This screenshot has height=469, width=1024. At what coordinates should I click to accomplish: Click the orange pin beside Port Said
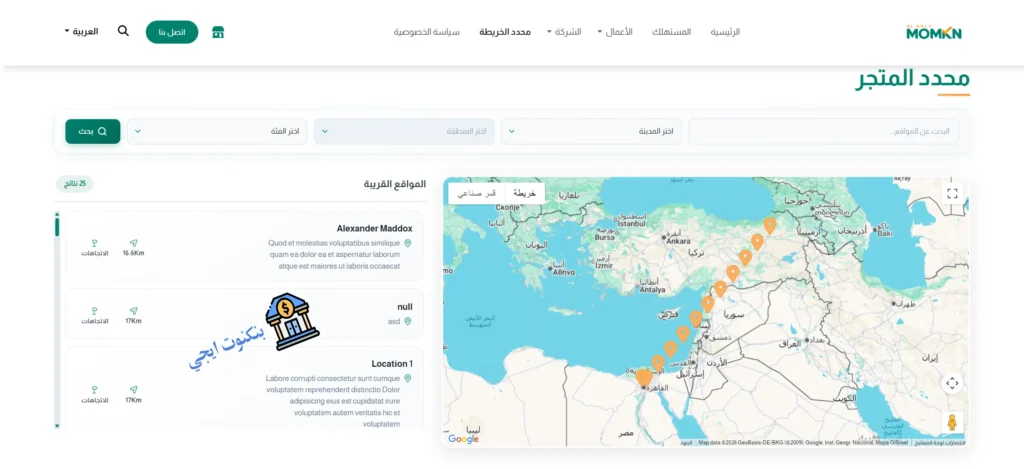658,363
